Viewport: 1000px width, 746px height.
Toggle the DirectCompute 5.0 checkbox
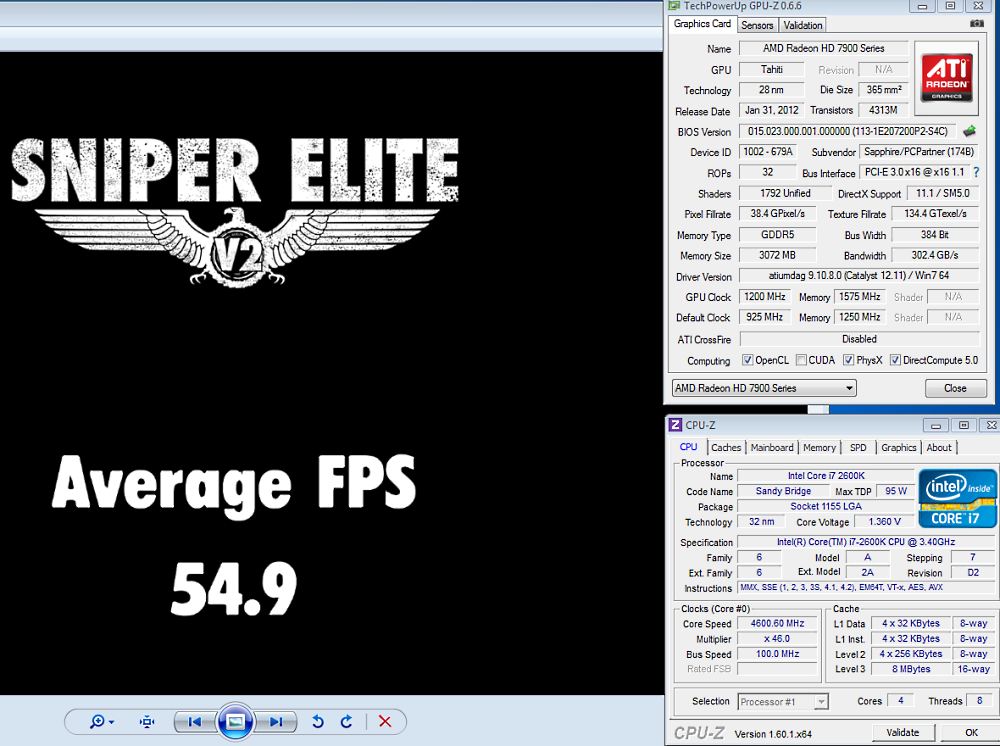coord(895,360)
